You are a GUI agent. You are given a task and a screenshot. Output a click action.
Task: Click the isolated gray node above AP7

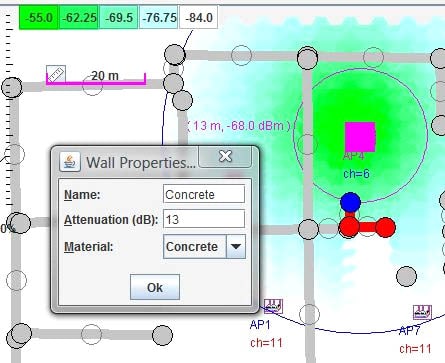(406, 276)
